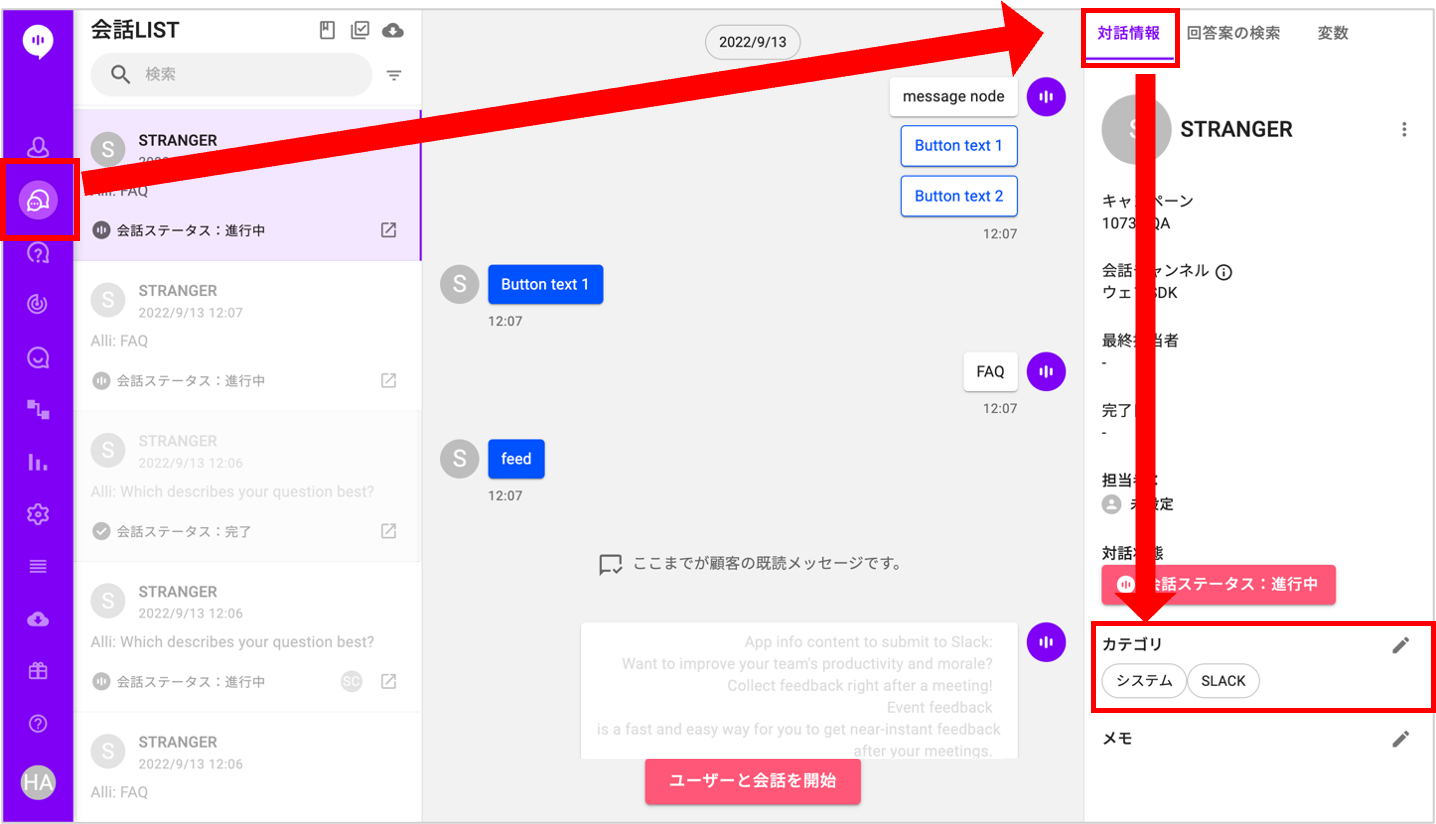Open the conversations icon in the sidebar

tap(38, 201)
